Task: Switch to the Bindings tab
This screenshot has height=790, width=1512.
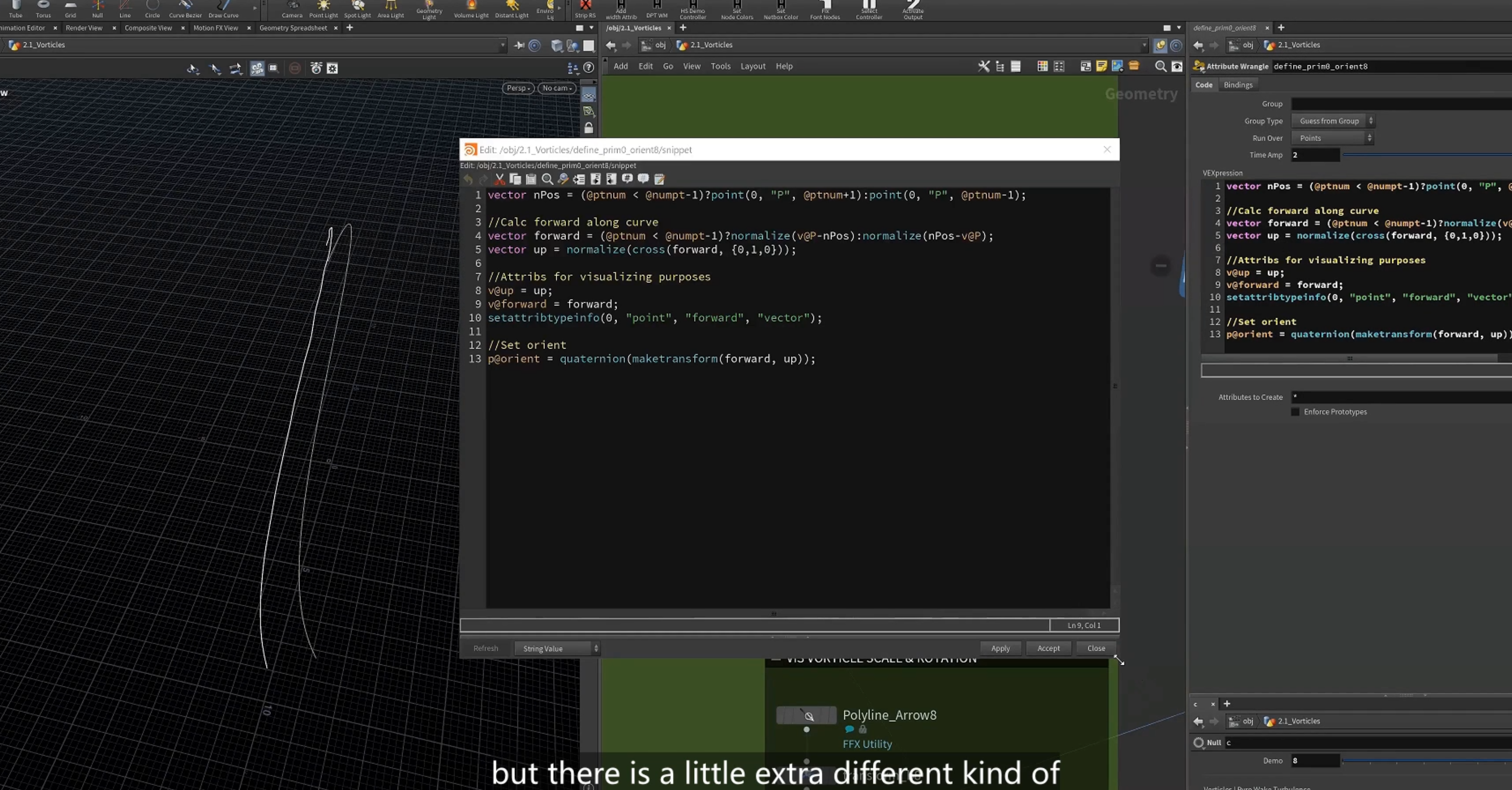Action: click(1238, 85)
